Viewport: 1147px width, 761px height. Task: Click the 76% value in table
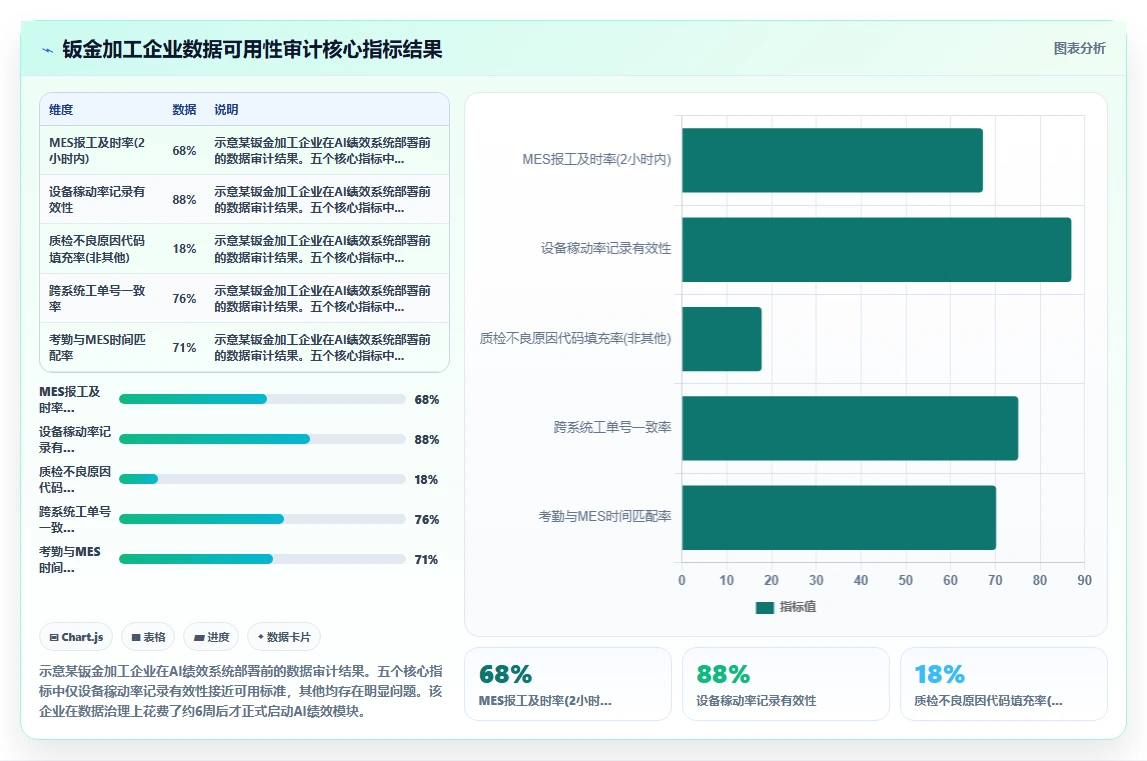184,299
